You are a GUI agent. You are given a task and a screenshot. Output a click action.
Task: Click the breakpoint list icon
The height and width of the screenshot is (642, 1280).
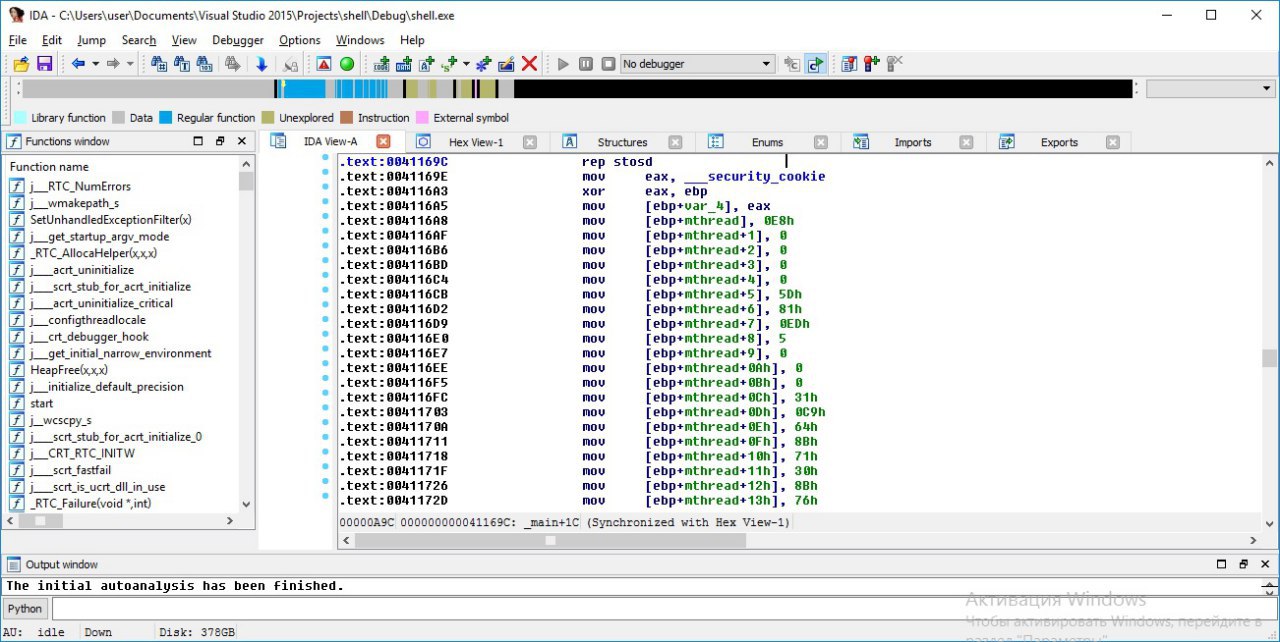pos(849,64)
